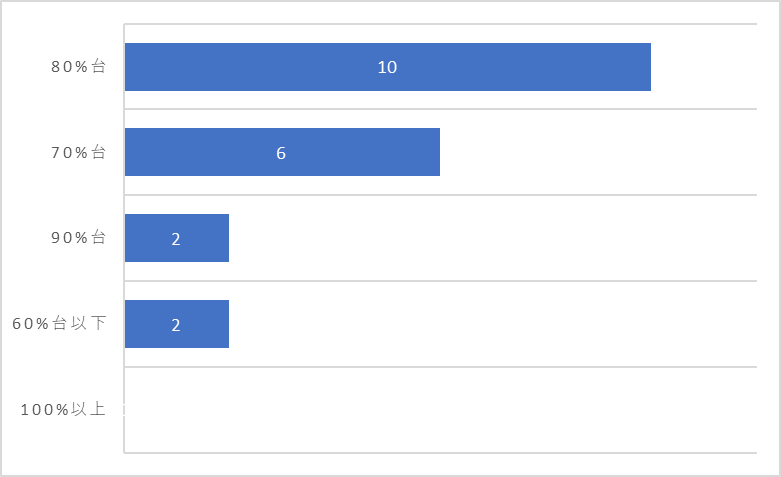Click empty plot area right of 90%台 bar

(x=493, y=238)
